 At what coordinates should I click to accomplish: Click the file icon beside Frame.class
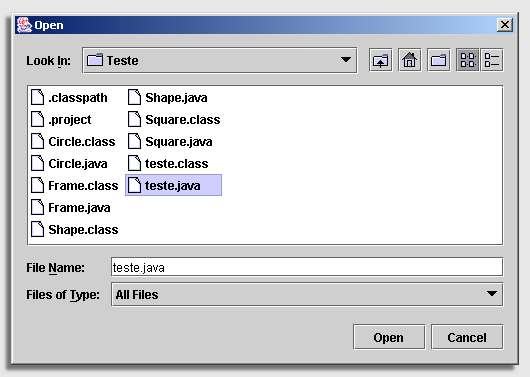(x=37, y=185)
